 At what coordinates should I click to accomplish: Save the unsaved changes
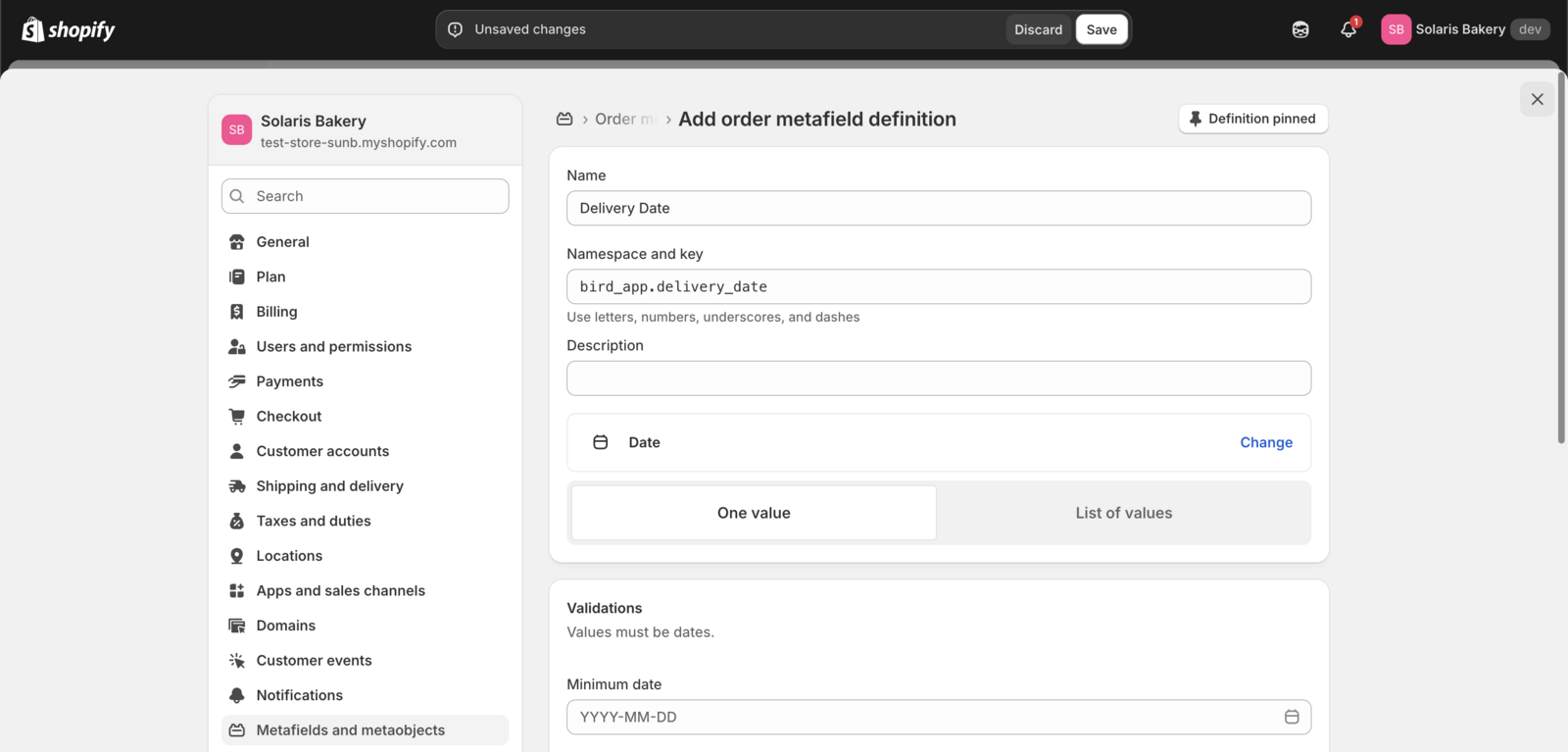point(1102,29)
